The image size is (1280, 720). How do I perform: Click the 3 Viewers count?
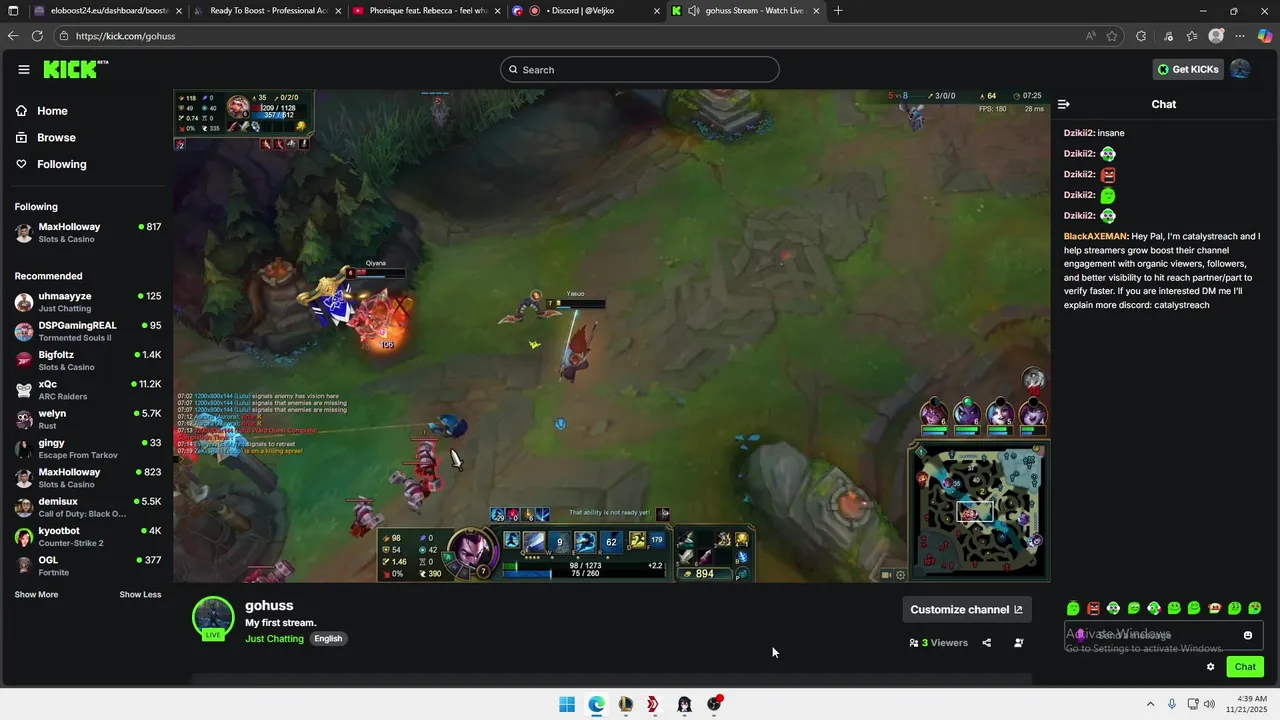[939, 643]
